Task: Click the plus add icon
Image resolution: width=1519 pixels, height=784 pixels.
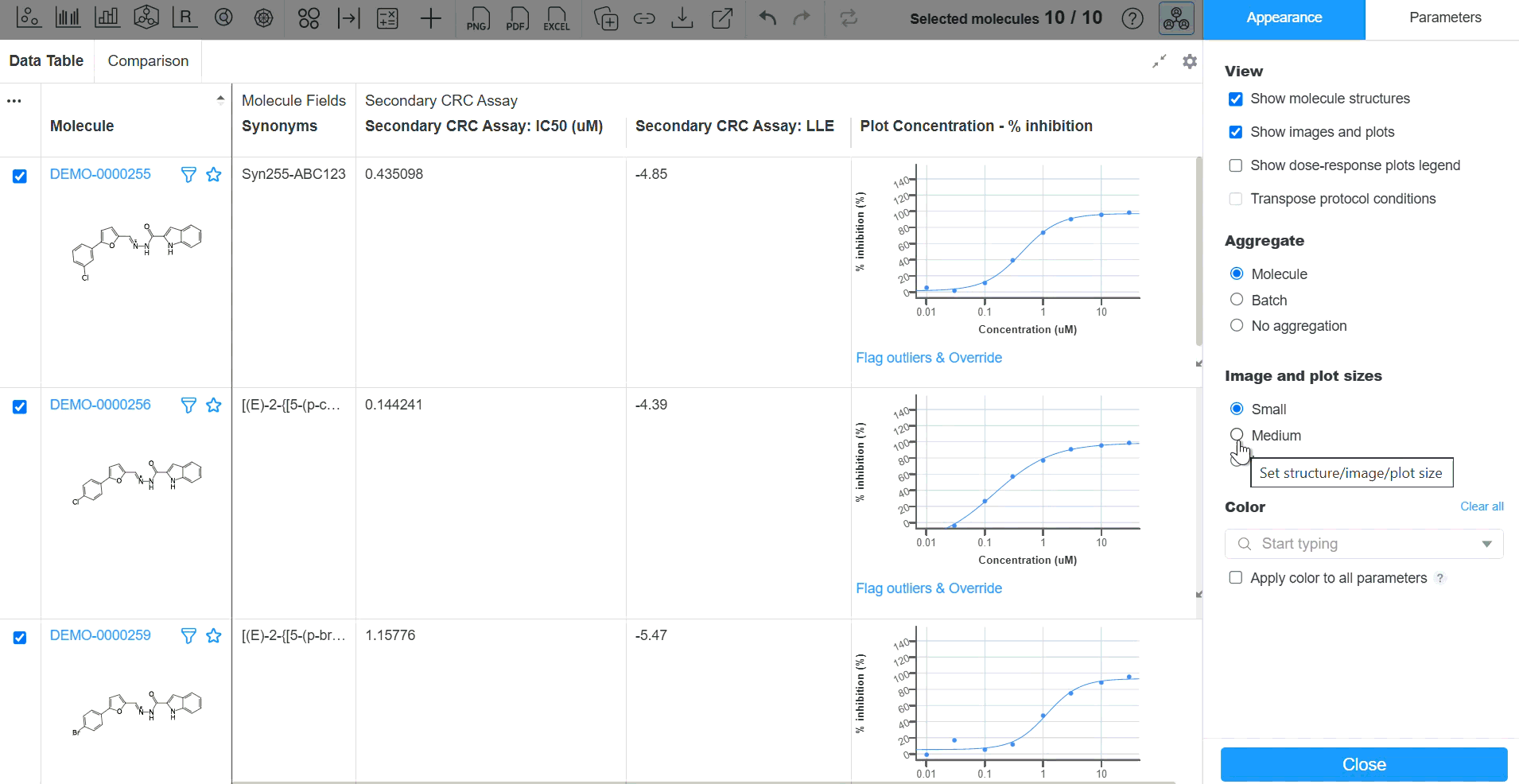Action: (x=430, y=17)
